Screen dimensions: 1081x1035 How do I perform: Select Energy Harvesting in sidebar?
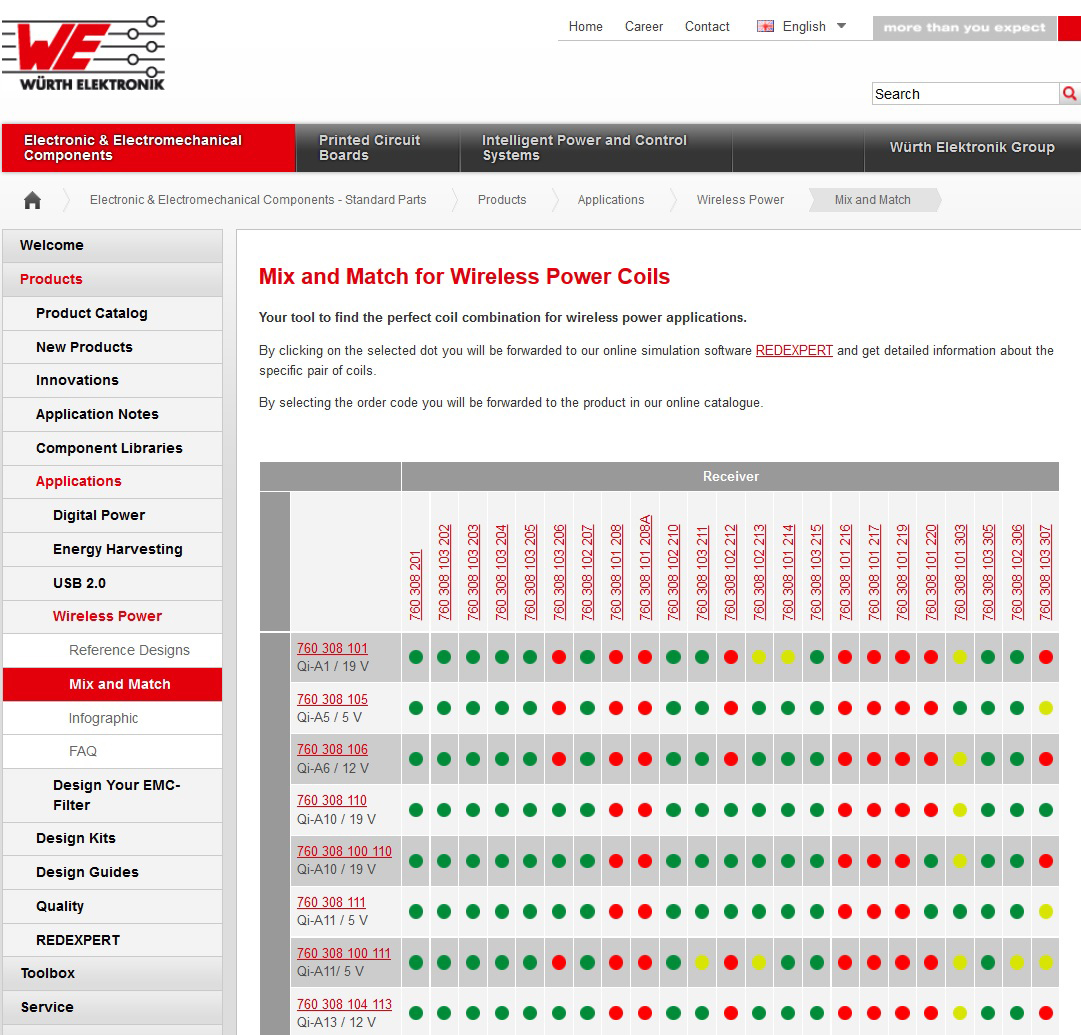[x=118, y=549]
